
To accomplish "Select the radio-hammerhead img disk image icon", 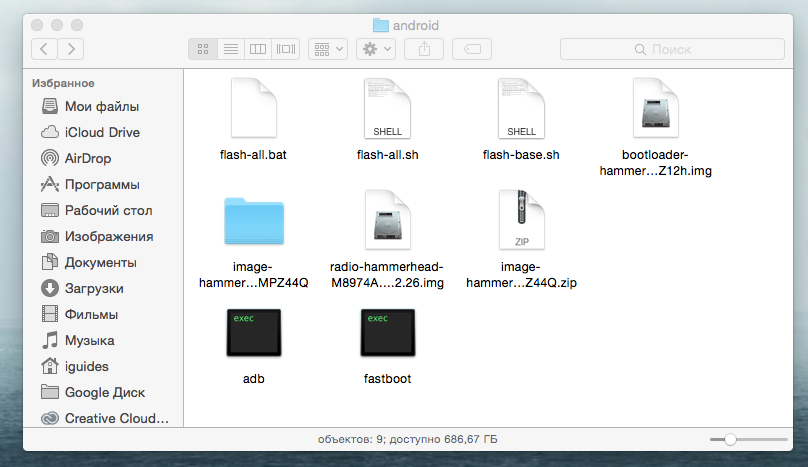I will click(x=388, y=220).
